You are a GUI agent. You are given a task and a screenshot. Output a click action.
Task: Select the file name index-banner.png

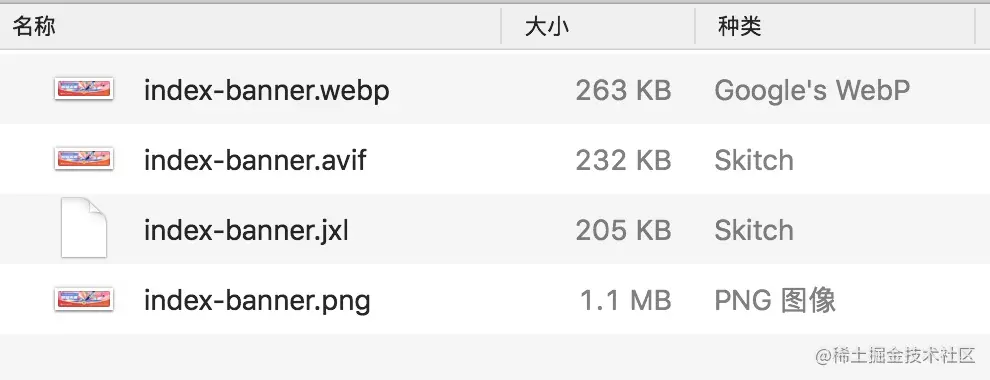click(x=257, y=301)
